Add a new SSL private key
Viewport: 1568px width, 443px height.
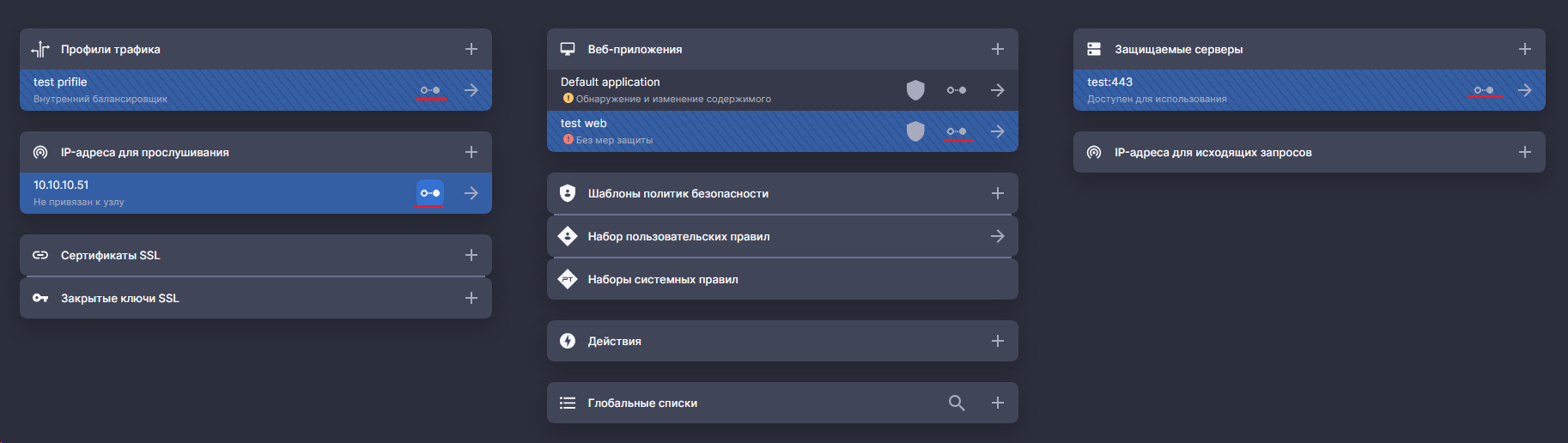tap(471, 298)
